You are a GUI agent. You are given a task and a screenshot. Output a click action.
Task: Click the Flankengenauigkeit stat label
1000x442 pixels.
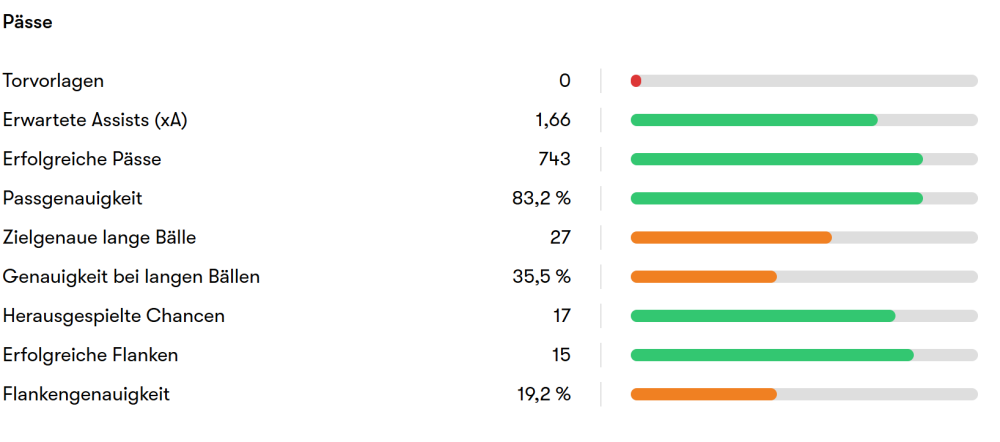(x=86, y=394)
